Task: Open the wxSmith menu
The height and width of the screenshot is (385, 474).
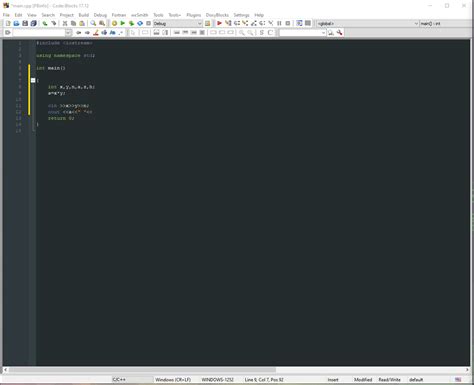Action: click(139, 15)
